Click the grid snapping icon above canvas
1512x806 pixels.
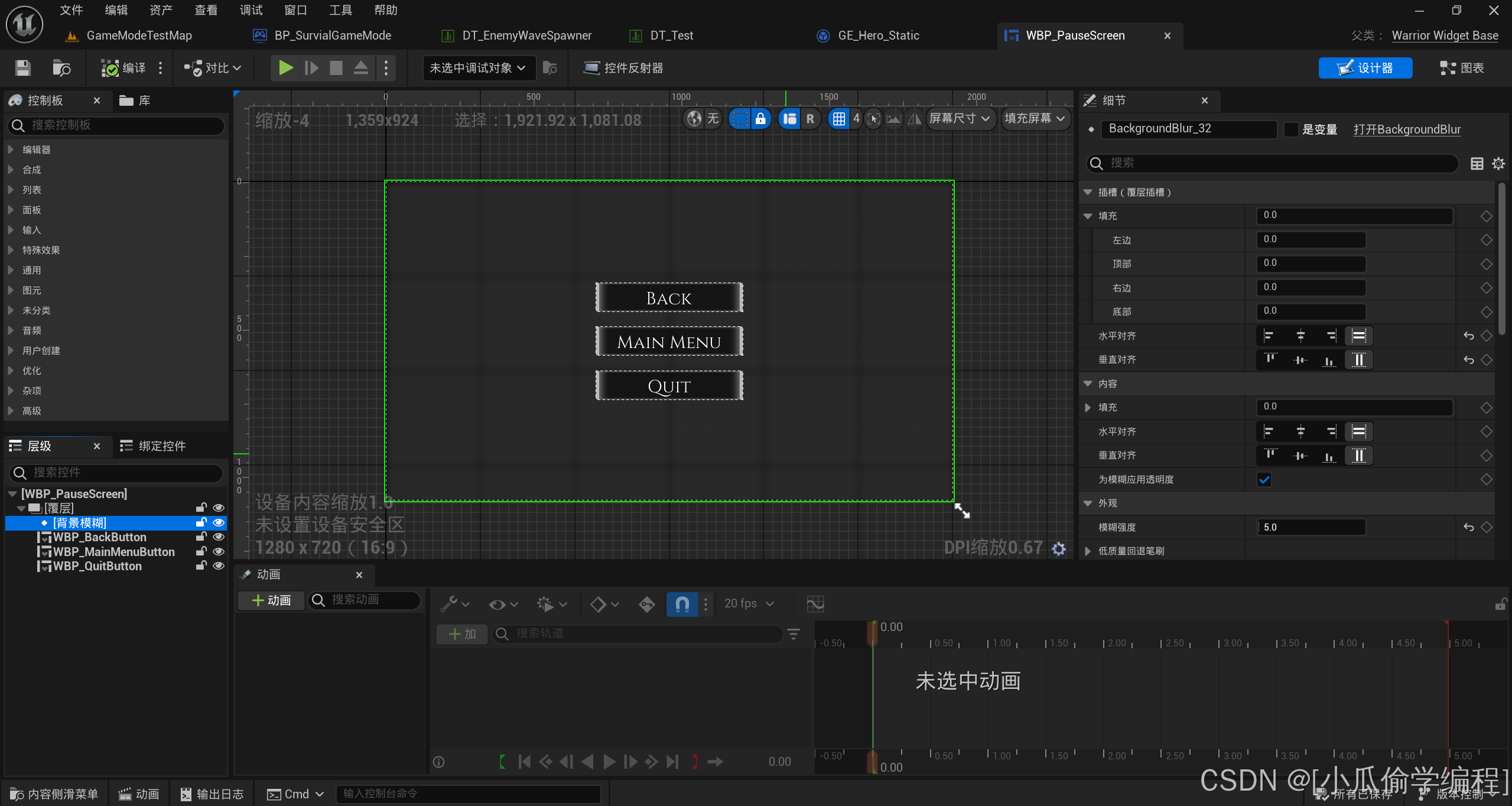838,119
